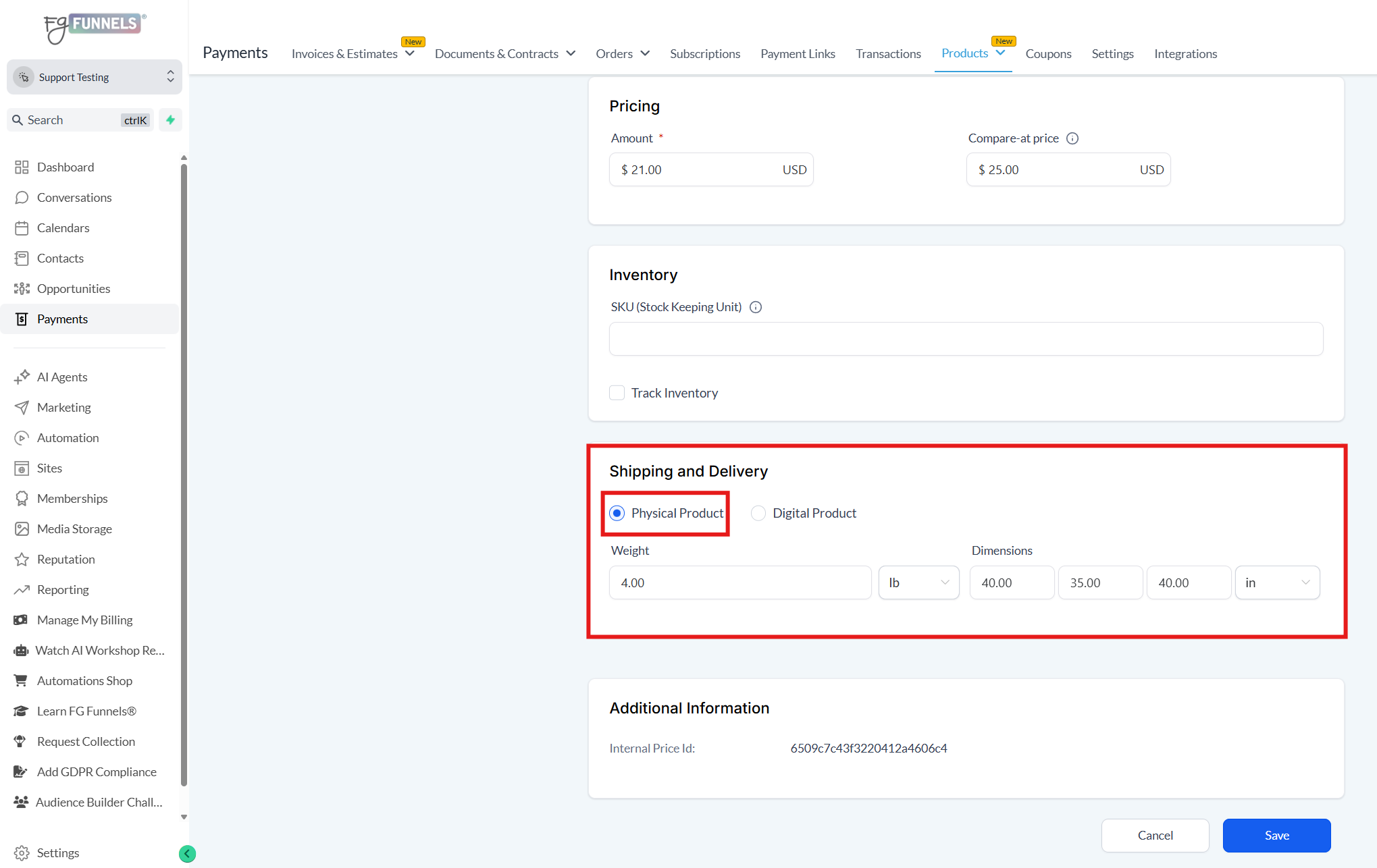
Task: Click the Calendars icon in sidebar
Action: pyautogui.click(x=22, y=228)
